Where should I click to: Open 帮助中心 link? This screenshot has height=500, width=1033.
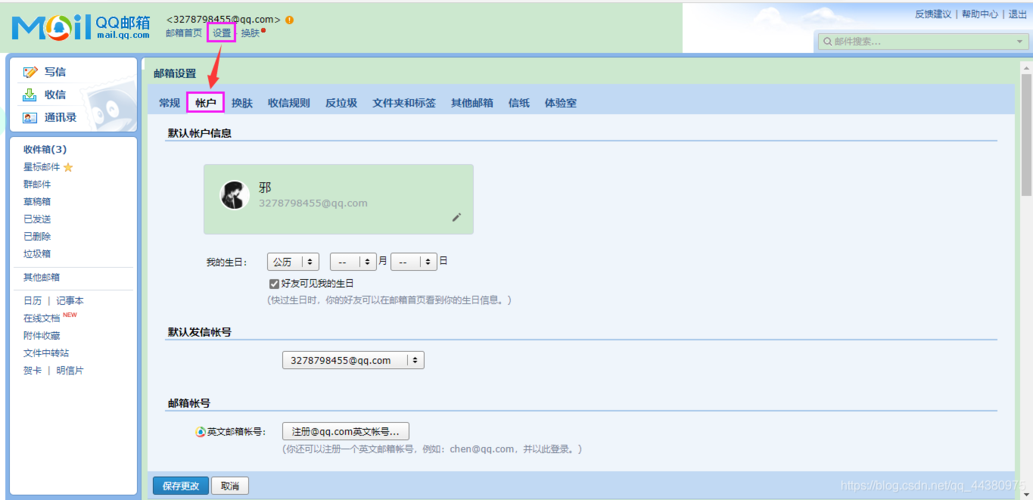[980, 14]
